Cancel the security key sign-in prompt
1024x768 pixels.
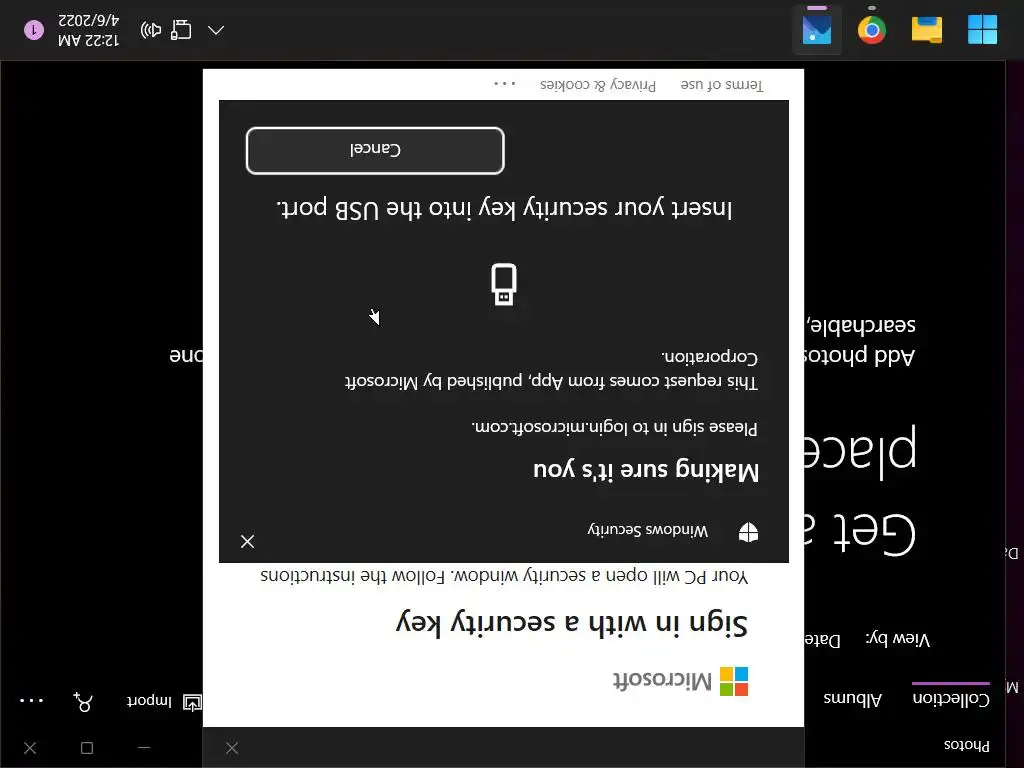coord(375,150)
